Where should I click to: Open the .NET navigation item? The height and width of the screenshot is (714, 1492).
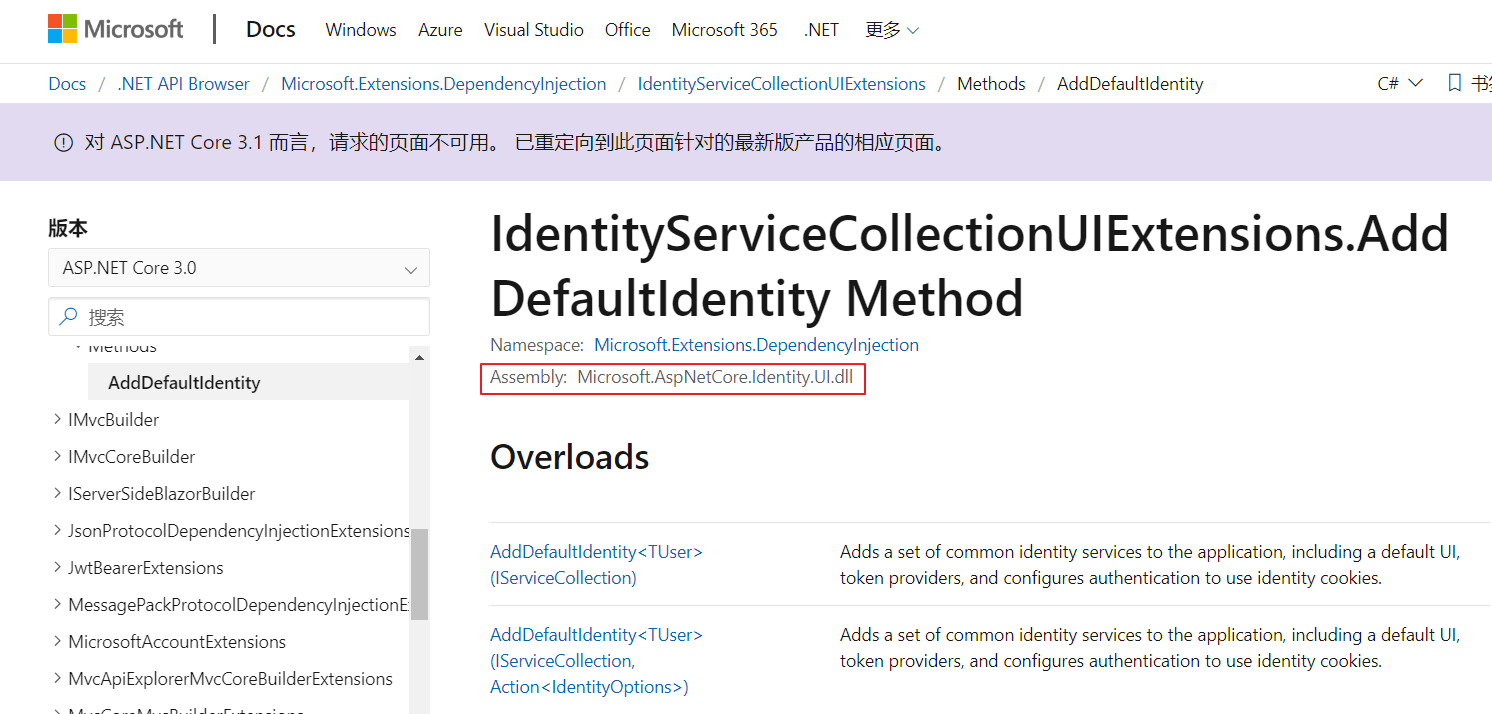(x=821, y=29)
